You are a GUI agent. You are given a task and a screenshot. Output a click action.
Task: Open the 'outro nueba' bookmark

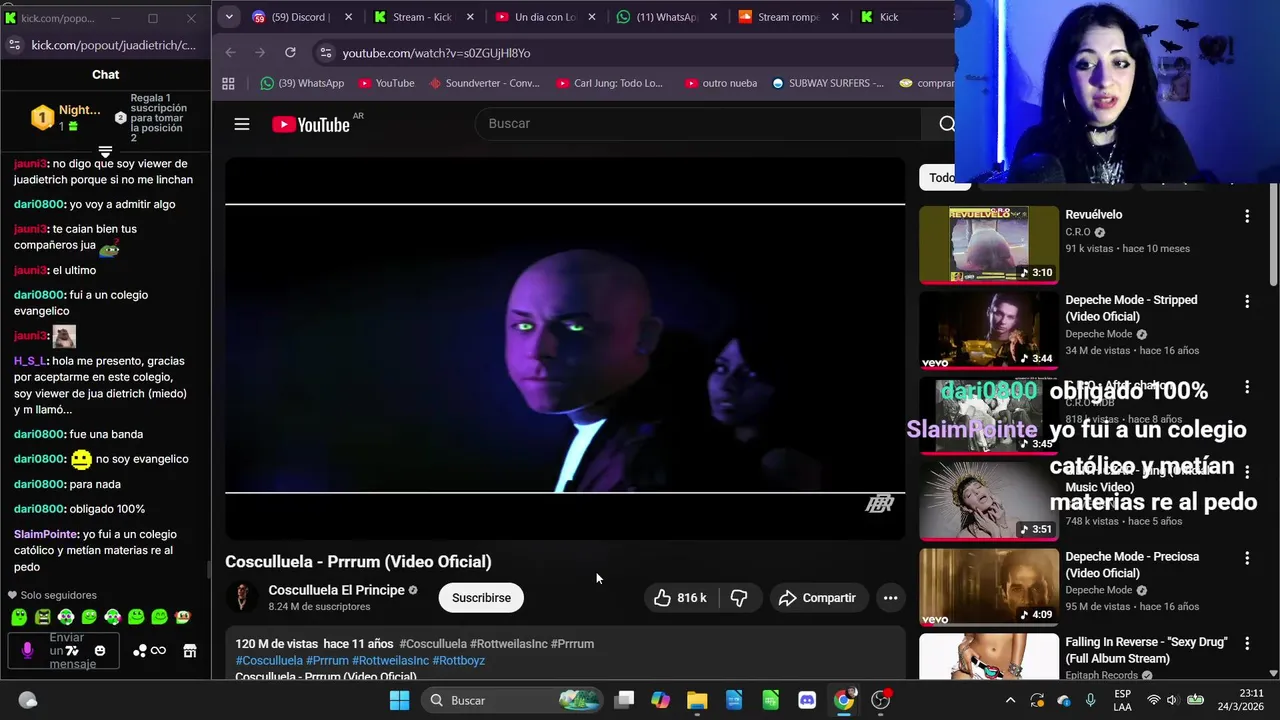(x=721, y=83)
